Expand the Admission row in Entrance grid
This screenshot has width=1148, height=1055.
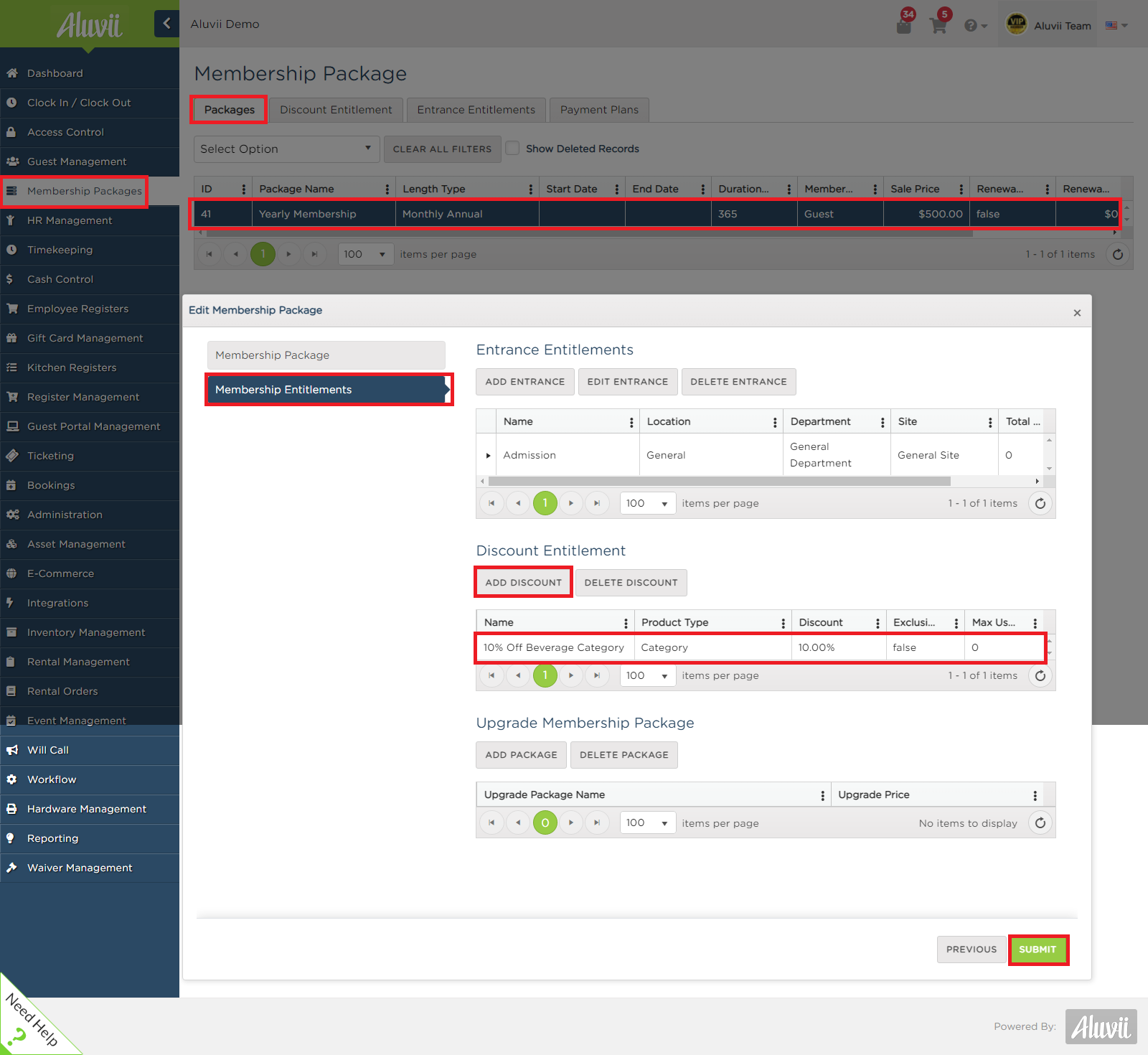[x=488, y=455]
